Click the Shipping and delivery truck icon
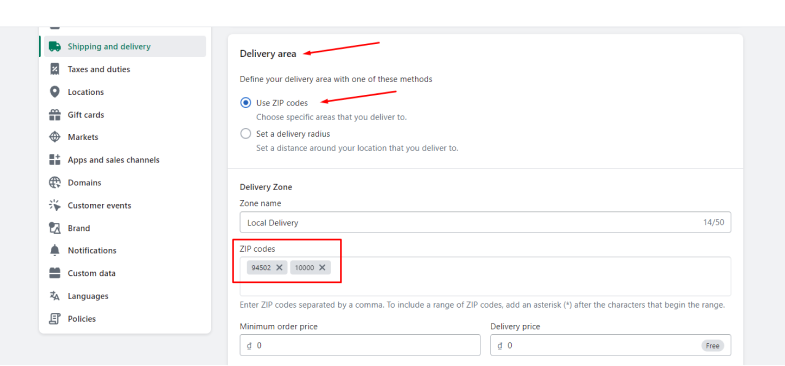 (x=55, y=47)
